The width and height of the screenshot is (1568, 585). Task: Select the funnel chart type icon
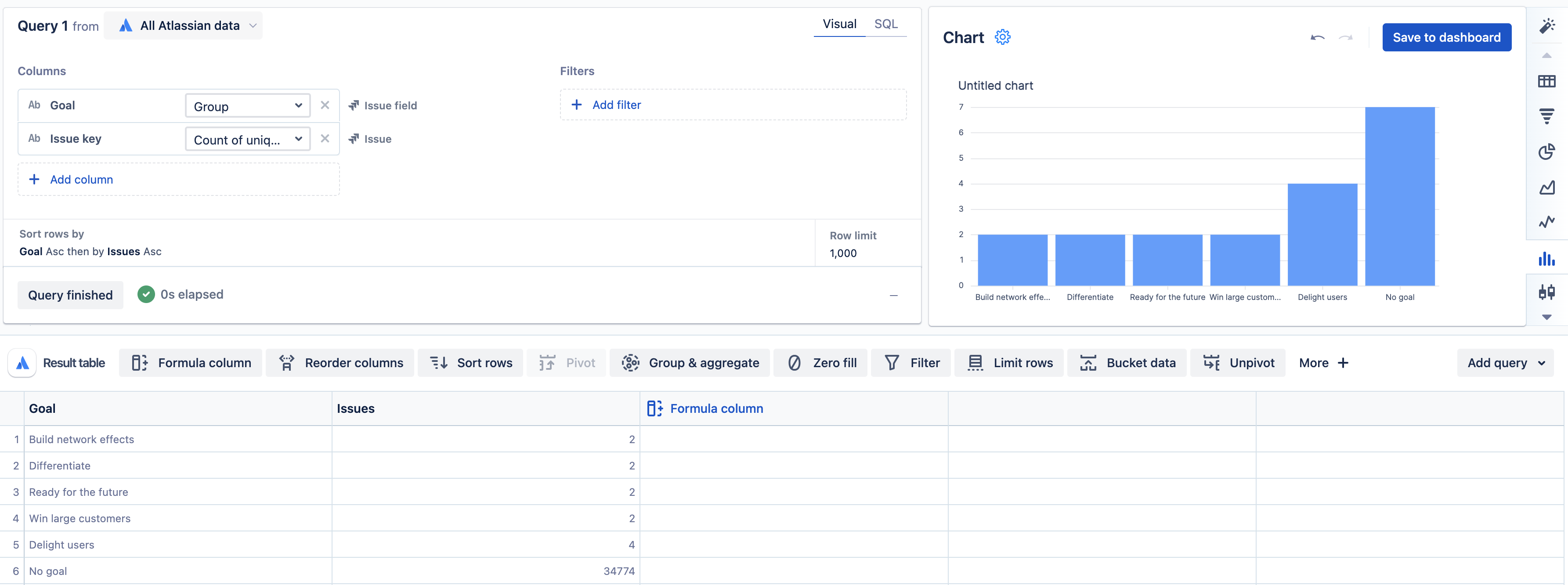point(1546,116)
